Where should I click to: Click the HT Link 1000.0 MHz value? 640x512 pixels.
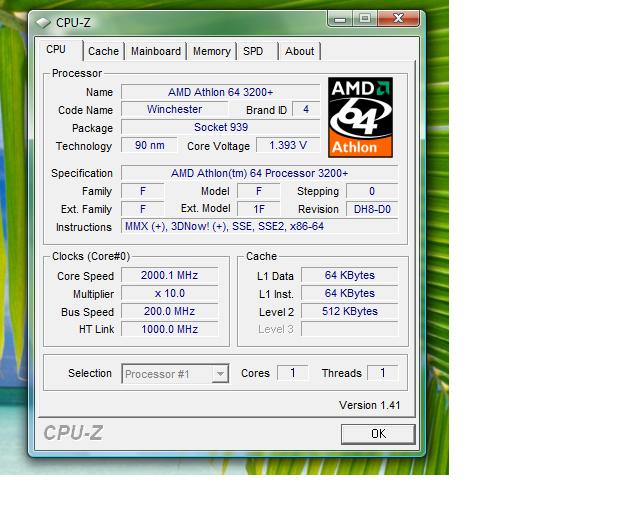[169, 329]
